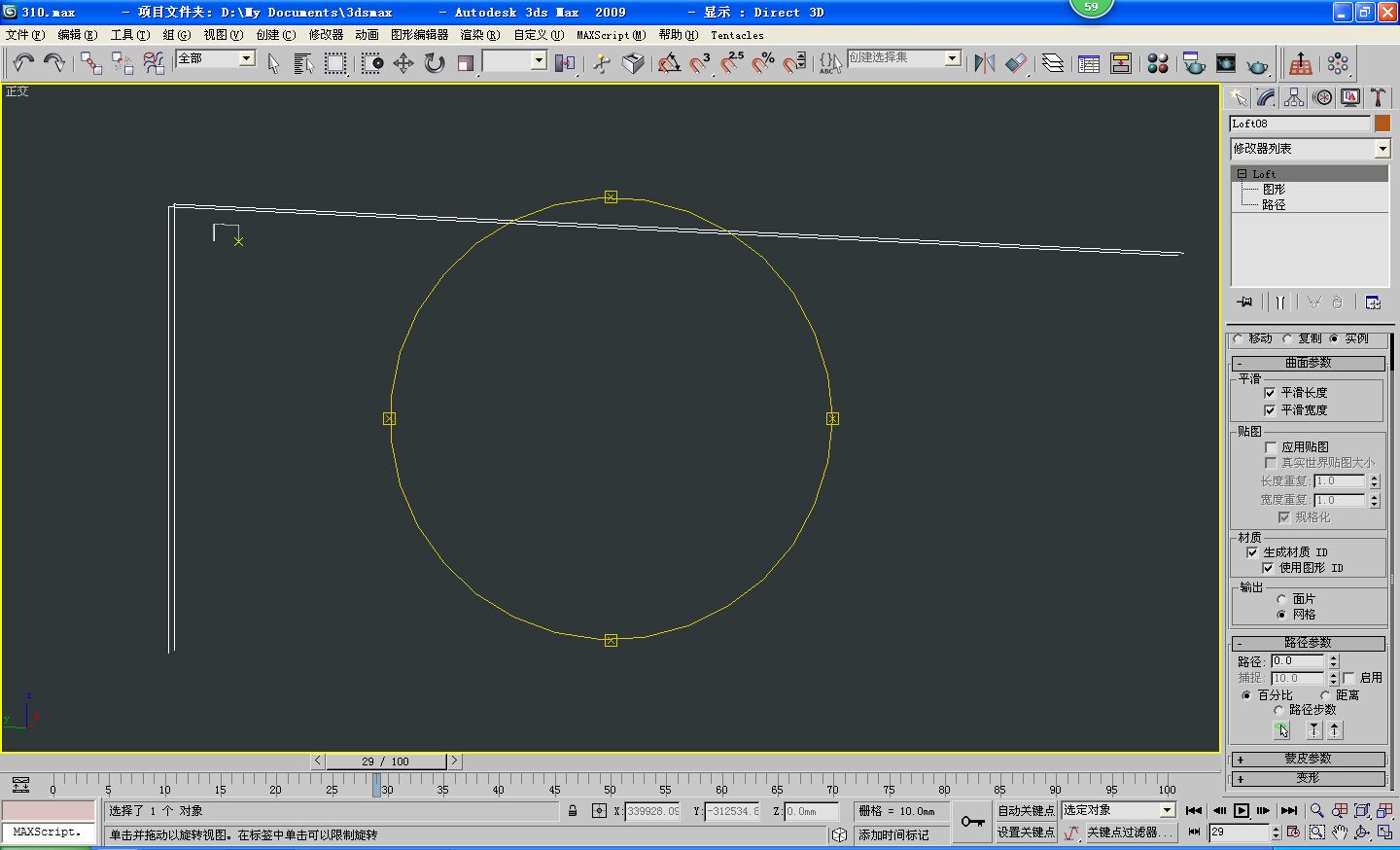Open the Display panel tab
Screen dimensions: 1400x850
pos(1350,97)
